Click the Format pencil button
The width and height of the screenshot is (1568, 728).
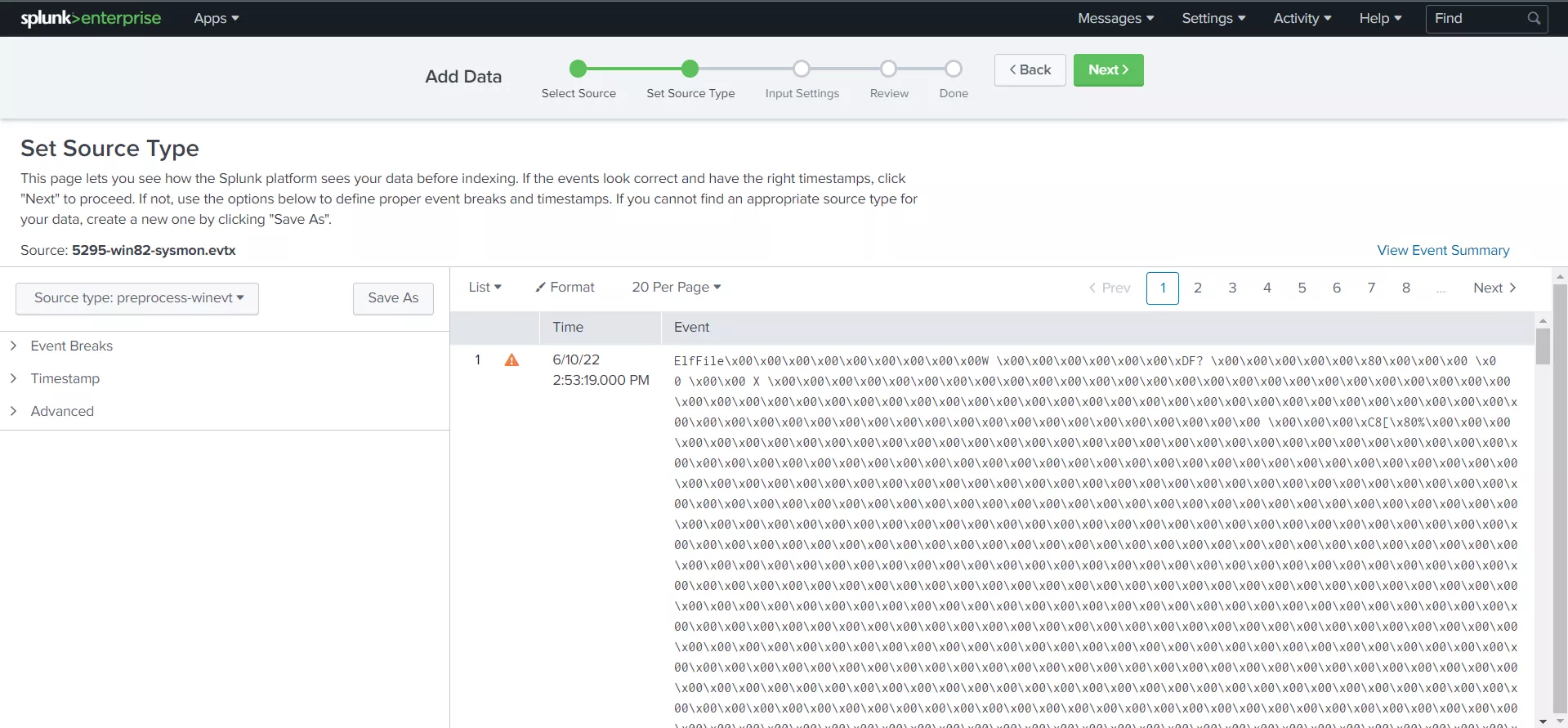pos(565,287)
